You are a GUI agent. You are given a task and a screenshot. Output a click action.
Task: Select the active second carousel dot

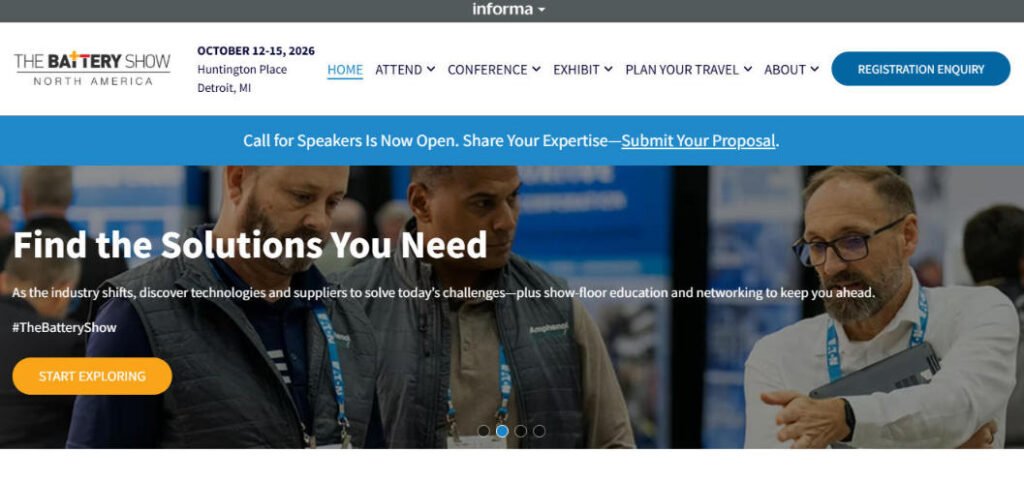tap(502, 431)
